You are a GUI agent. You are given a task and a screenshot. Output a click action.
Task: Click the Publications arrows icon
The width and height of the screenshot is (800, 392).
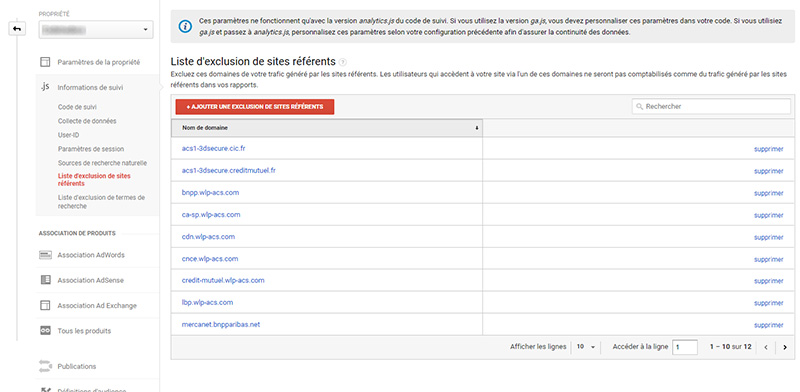pos(45,366)
